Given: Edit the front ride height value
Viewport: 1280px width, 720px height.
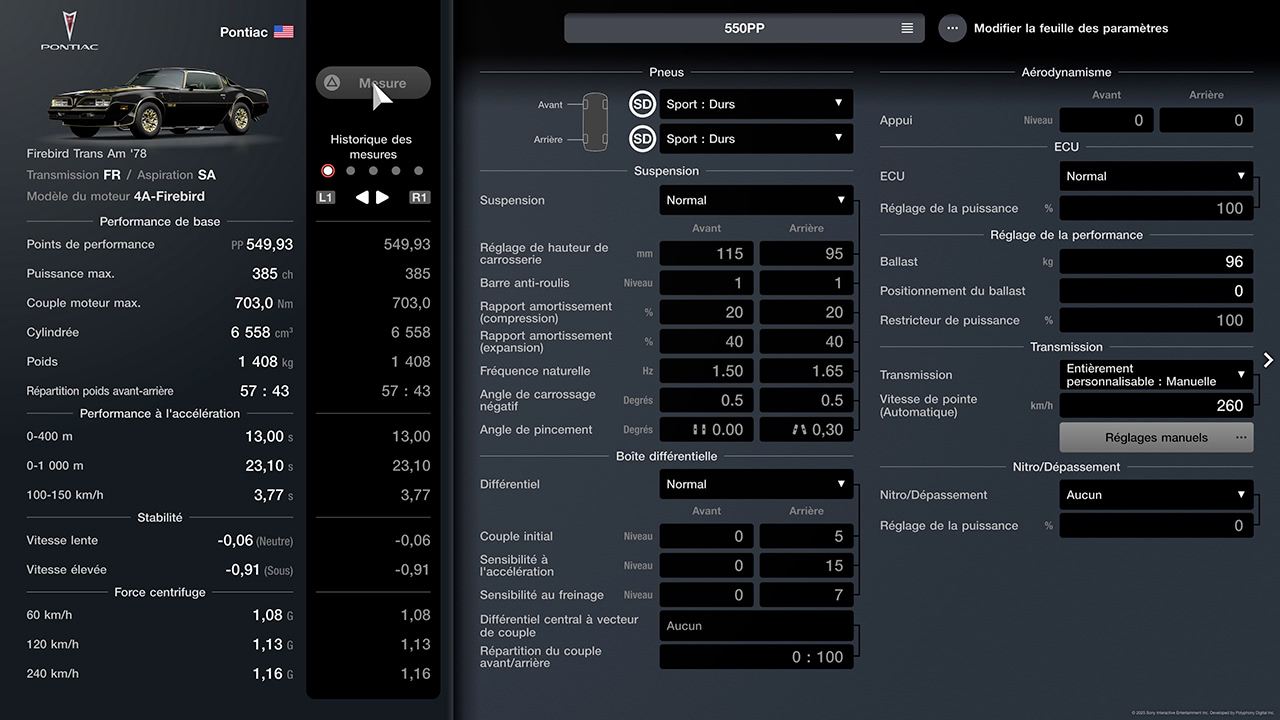Looking at the screenshot, I should coord(706,254).
